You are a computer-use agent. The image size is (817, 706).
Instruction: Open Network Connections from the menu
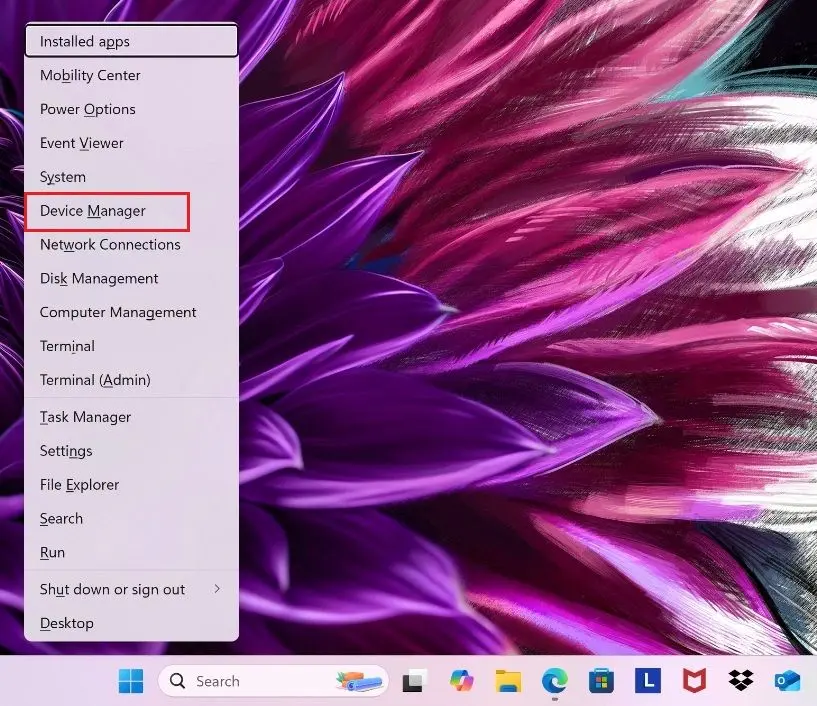coord(110,244)
